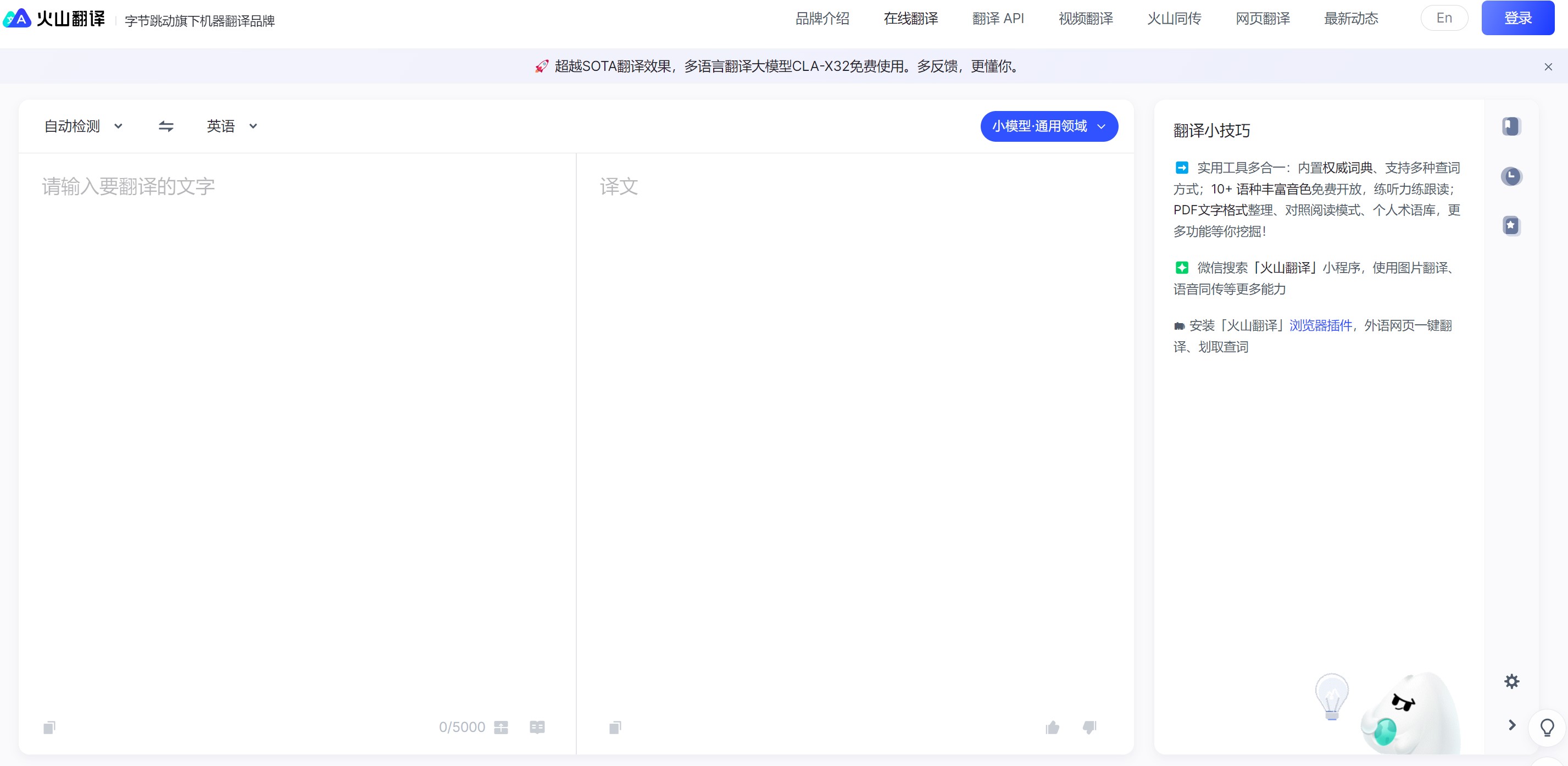Click the 翻译小技巧 heading

[1211, 130]
